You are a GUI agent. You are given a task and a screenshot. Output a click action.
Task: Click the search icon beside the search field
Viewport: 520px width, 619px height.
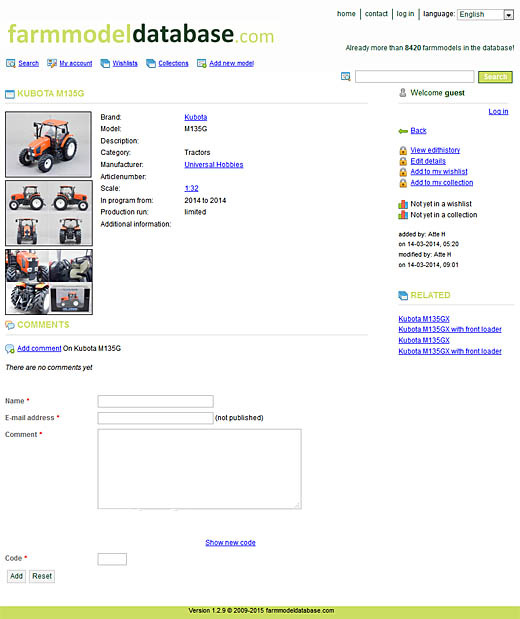[345, 77]
